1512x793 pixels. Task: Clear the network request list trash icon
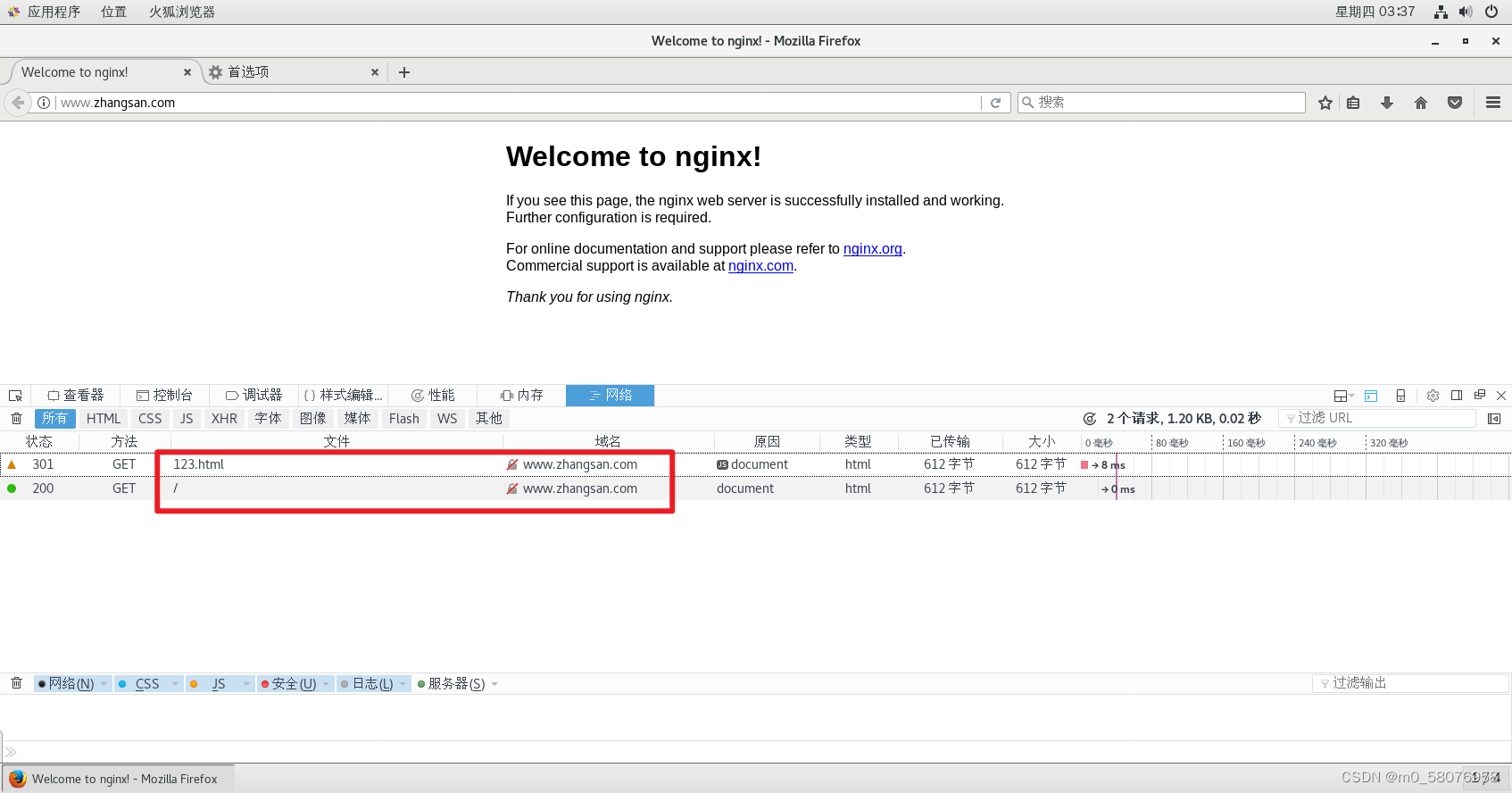(x=16, y=418)
